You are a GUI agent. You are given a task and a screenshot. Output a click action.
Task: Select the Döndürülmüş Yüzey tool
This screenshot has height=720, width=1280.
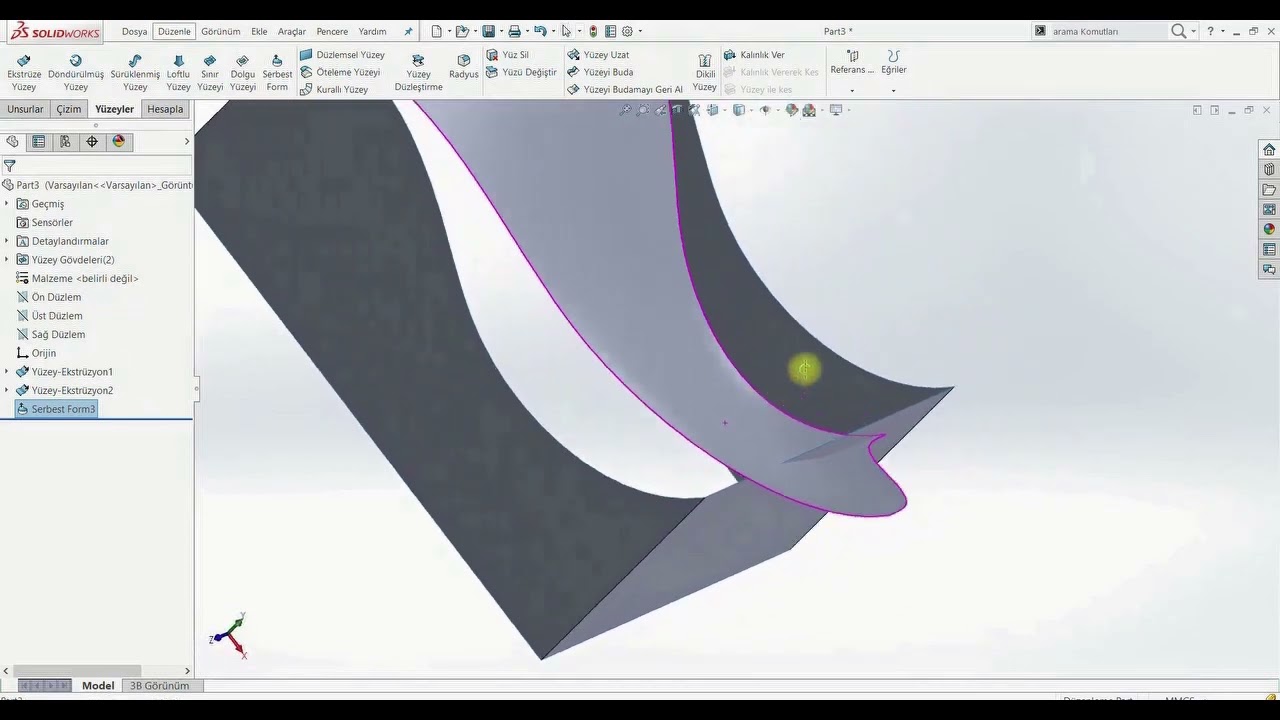tap(76, 73)
